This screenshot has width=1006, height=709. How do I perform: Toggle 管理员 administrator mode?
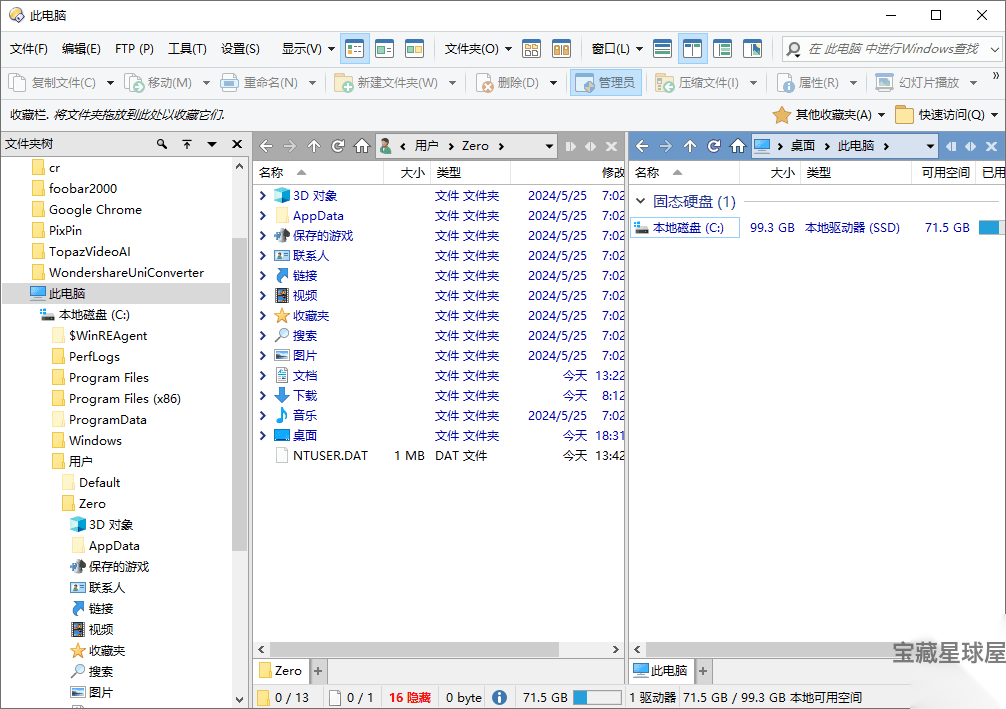[x=606, y=83]
